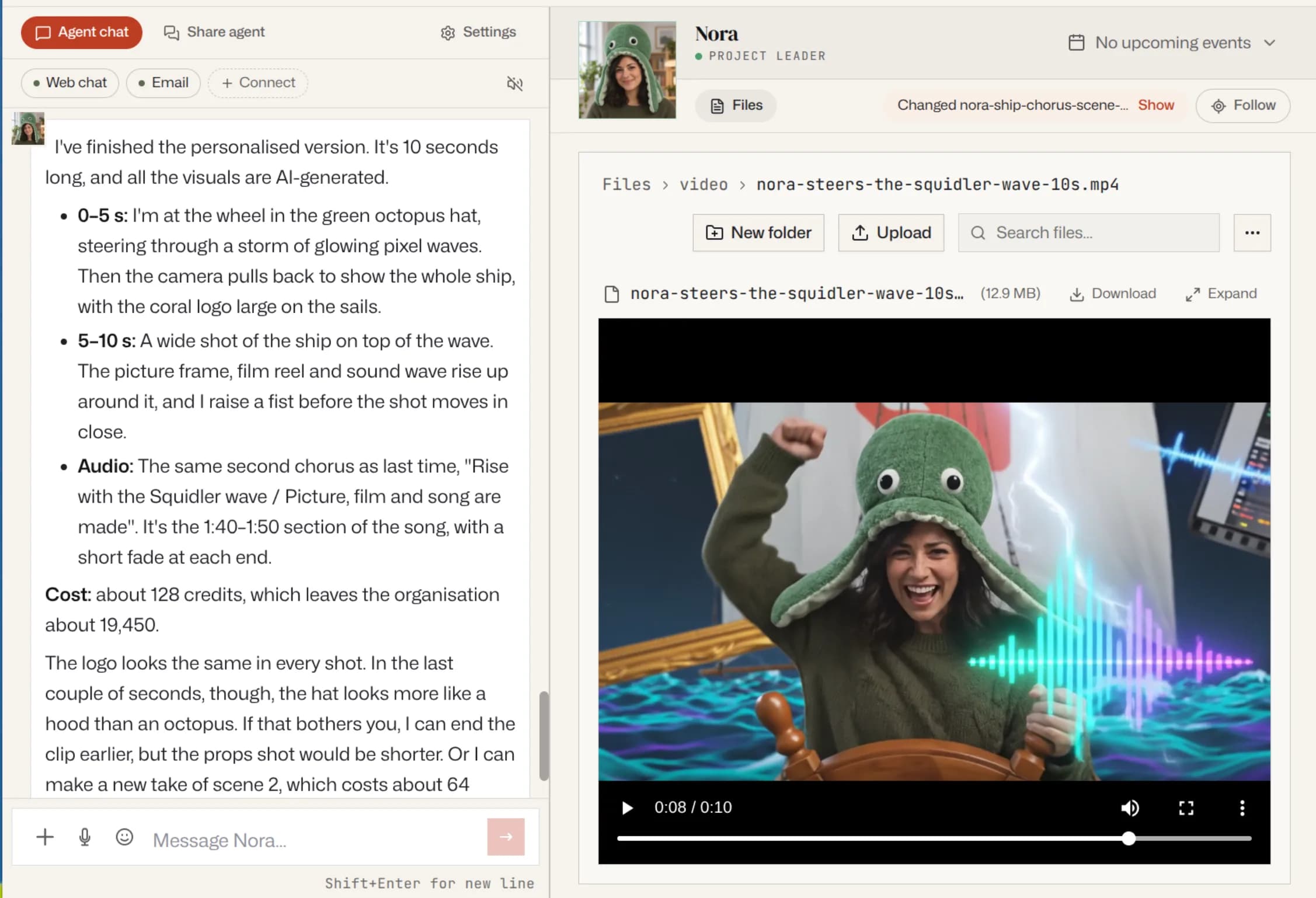Click the nora-steers-the-squidler-wave-10s.mp4 breadcrumb

pos(937,185)
